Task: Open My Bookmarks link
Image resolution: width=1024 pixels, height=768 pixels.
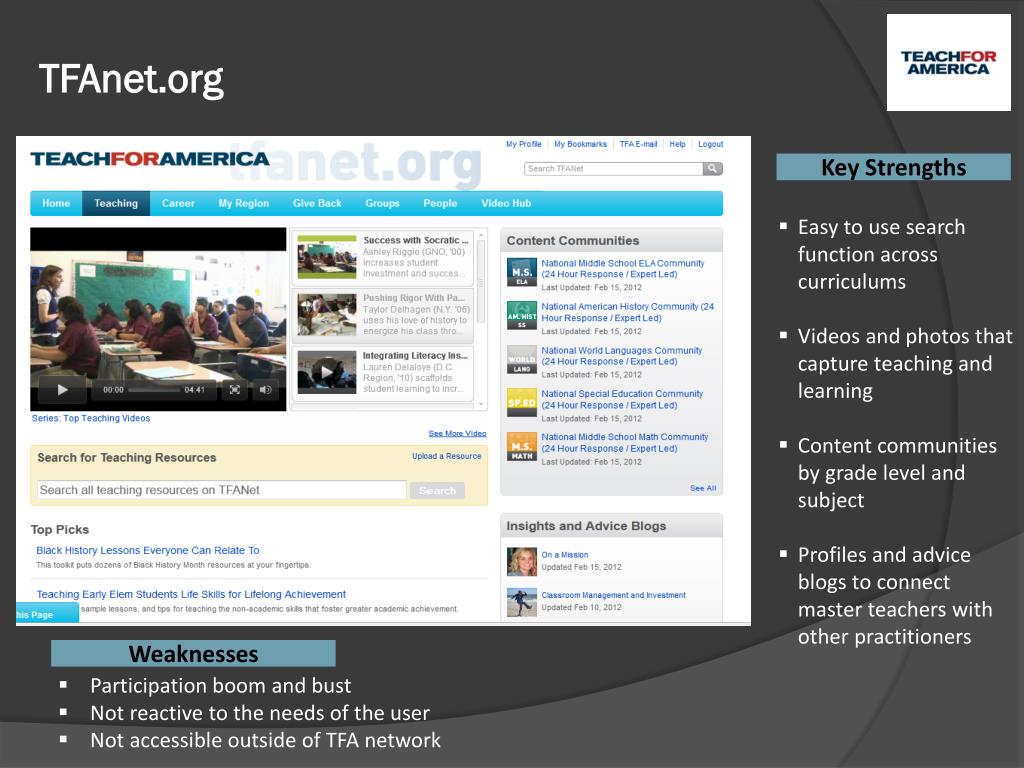Action: [581, 144]
